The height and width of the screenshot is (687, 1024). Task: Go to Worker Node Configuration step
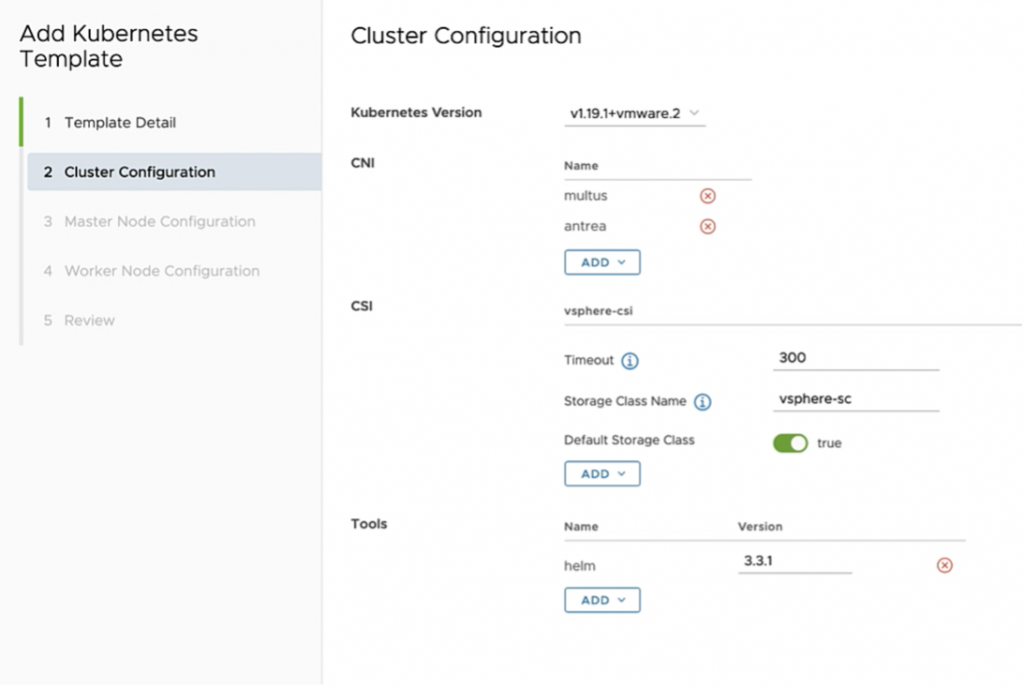pos(162,271)
